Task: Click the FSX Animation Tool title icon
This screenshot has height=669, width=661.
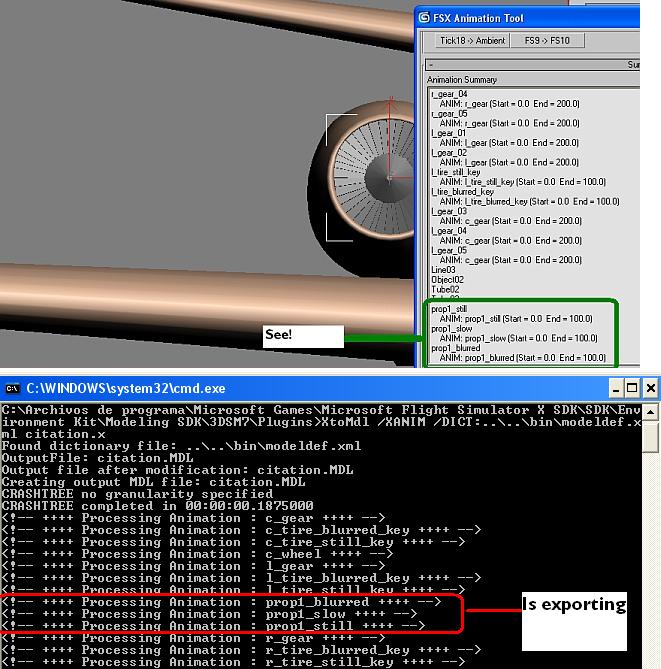Action: click(x=424, y=17)
